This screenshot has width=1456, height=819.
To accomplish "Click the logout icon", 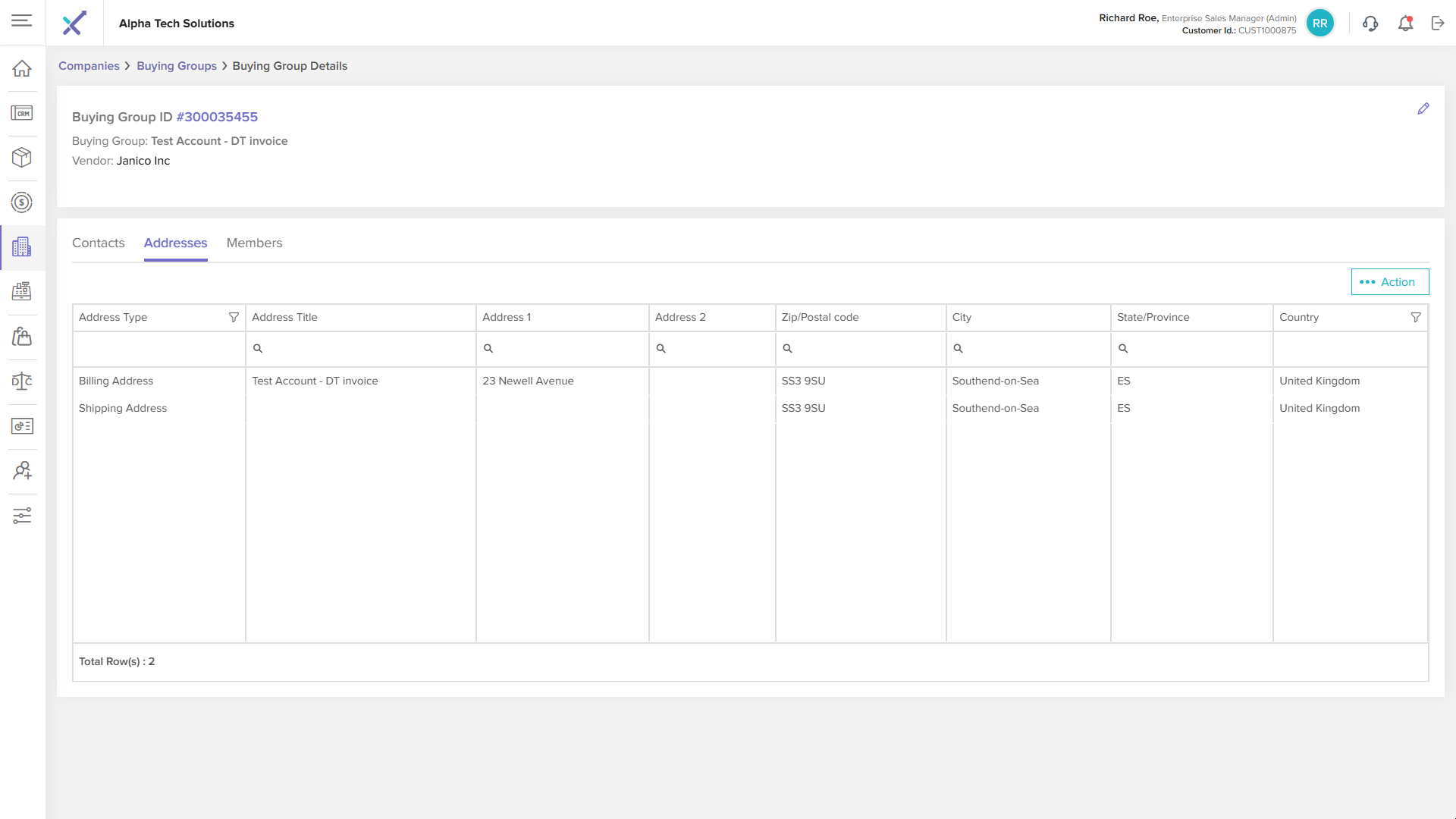I will coord(1438,24).
